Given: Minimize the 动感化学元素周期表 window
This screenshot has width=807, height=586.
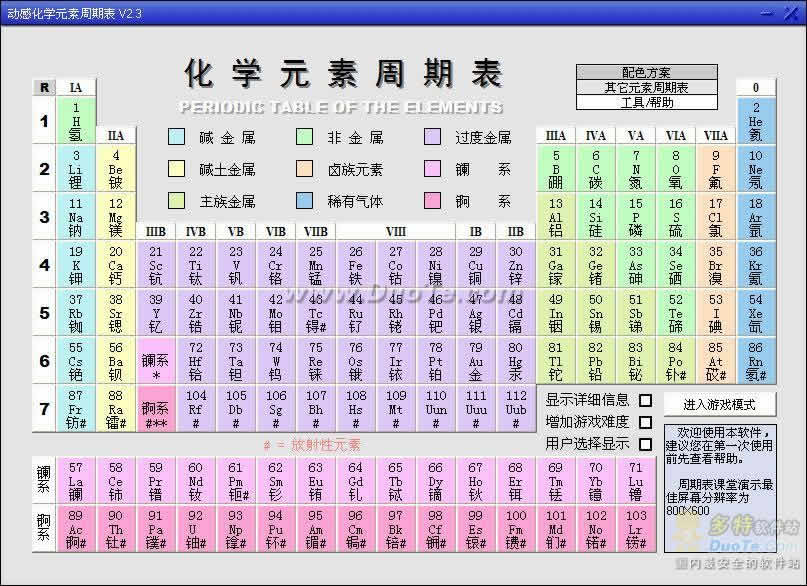Looking at the screenshot, I should 767,13.
